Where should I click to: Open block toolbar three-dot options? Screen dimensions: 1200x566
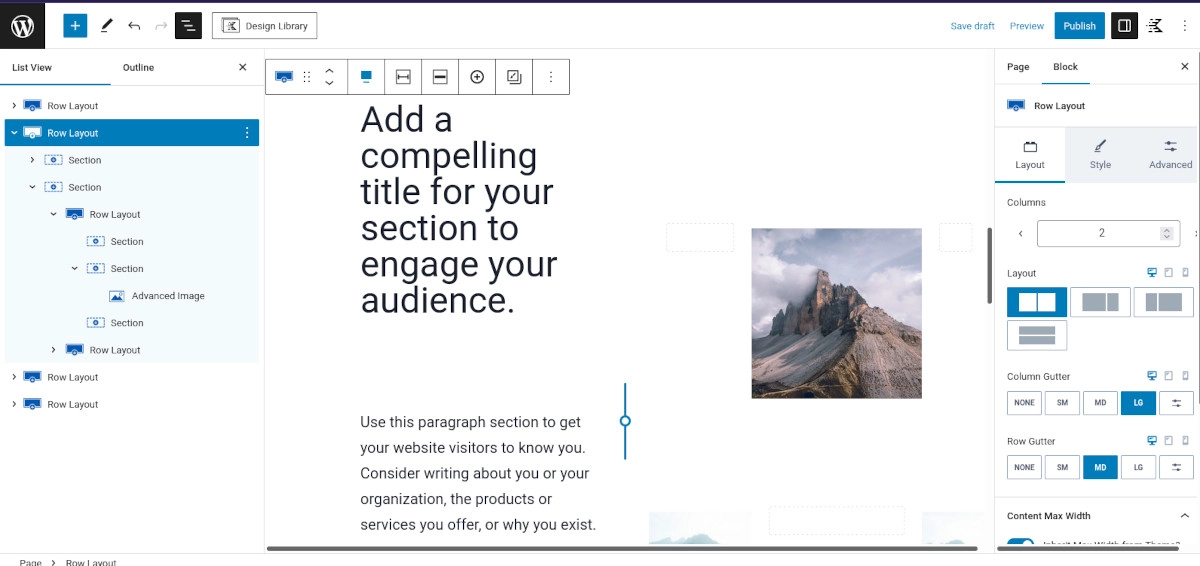click(550, 77)
